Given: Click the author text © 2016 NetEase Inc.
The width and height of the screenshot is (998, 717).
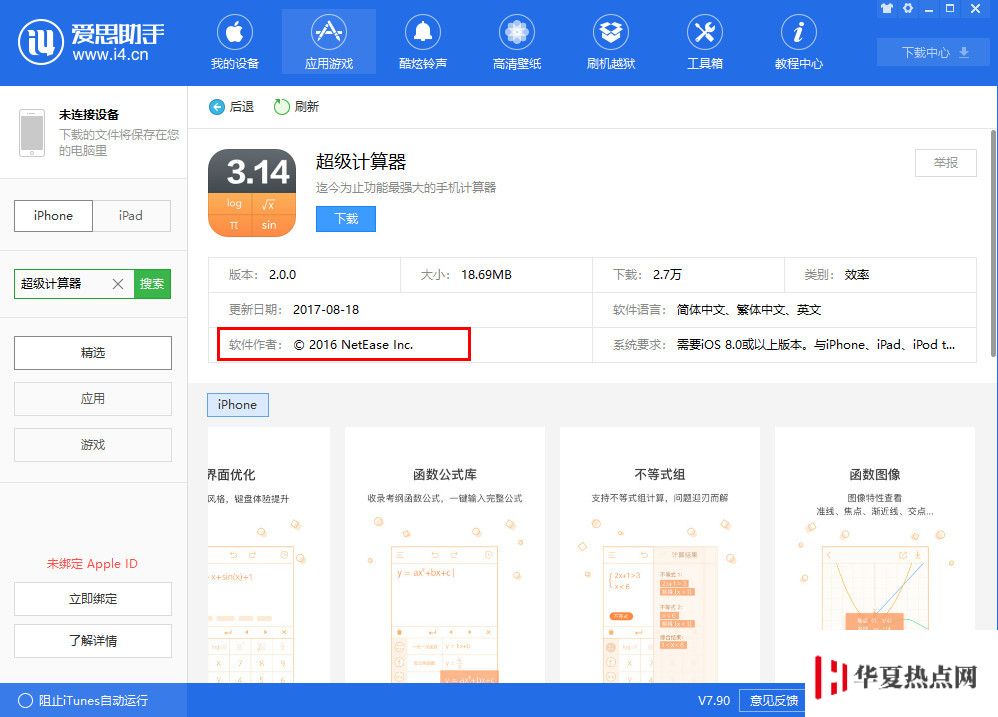Looking at the screenshot, I should tap(353, 345).
